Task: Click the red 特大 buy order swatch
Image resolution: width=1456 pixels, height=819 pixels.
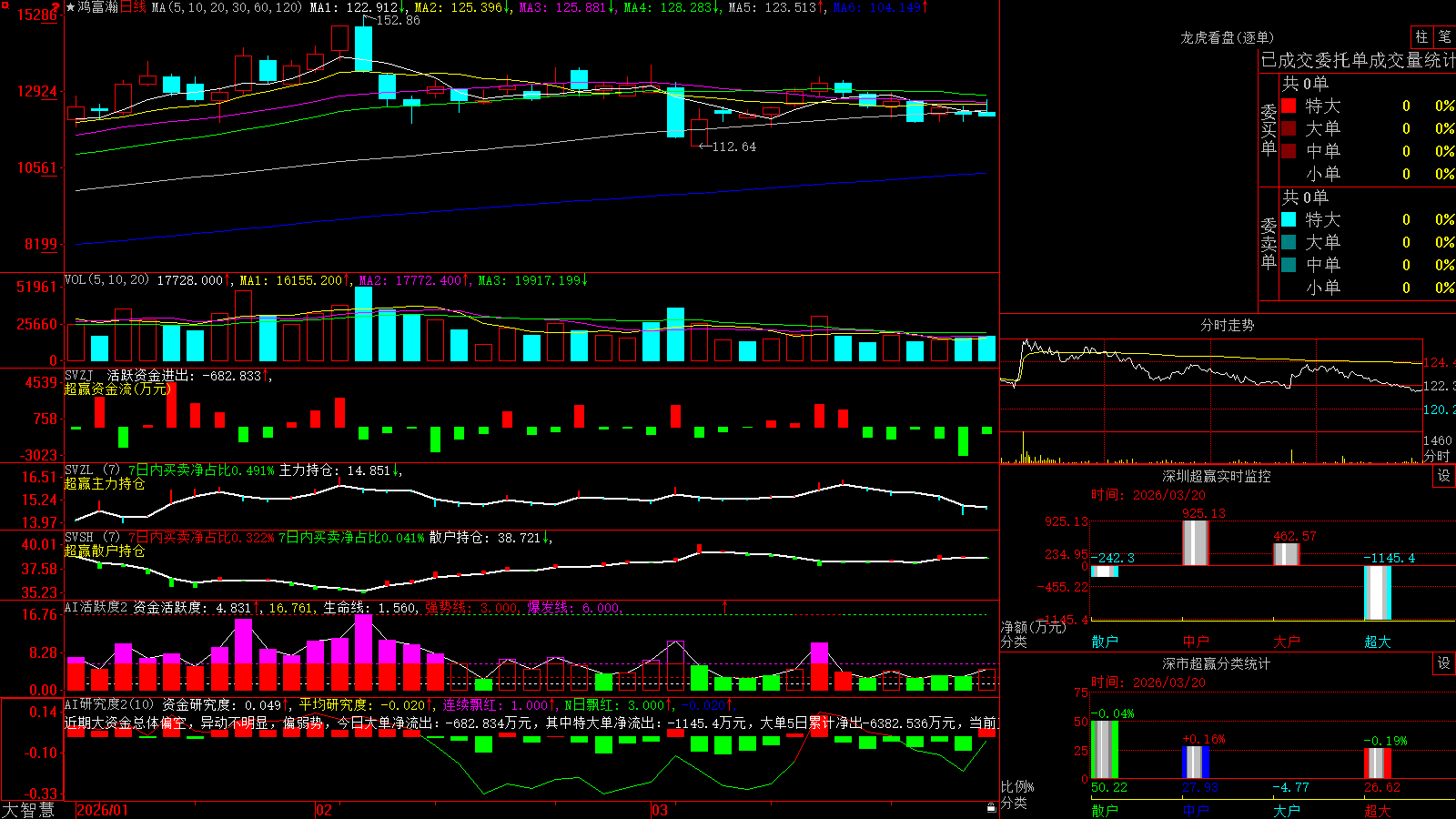Action: pos(1289,106)
